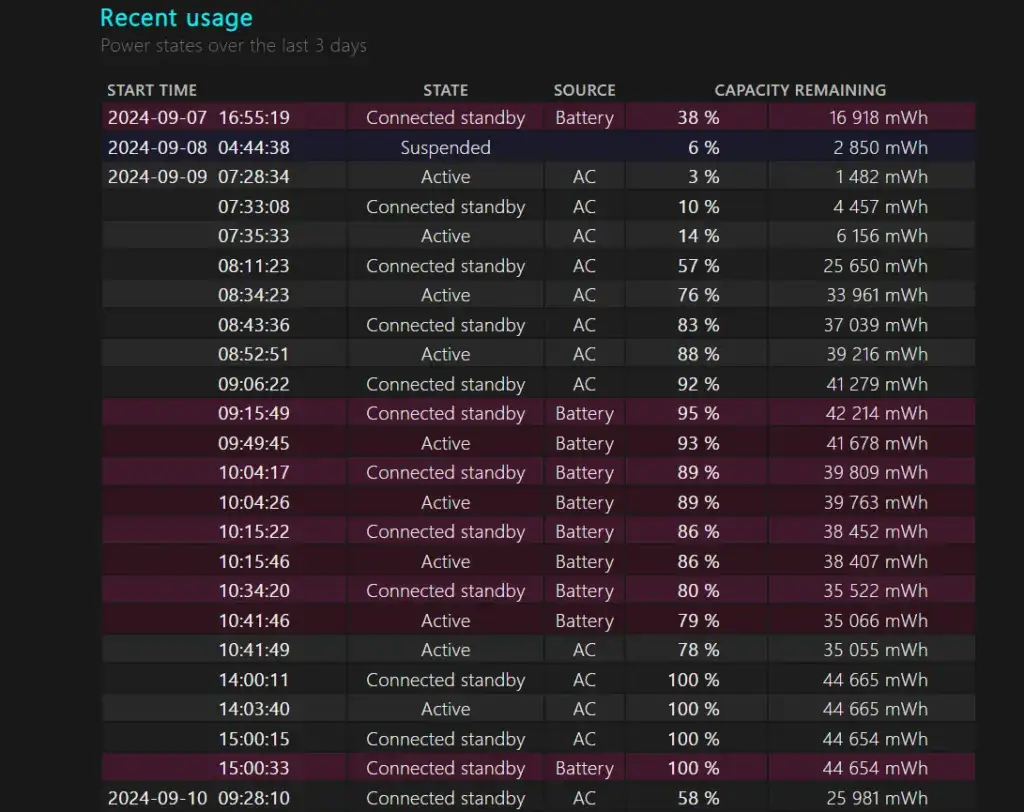The image size is (1024, 812).
Task: Select the 09:49:45 time cell
Action: click(253, 444)
